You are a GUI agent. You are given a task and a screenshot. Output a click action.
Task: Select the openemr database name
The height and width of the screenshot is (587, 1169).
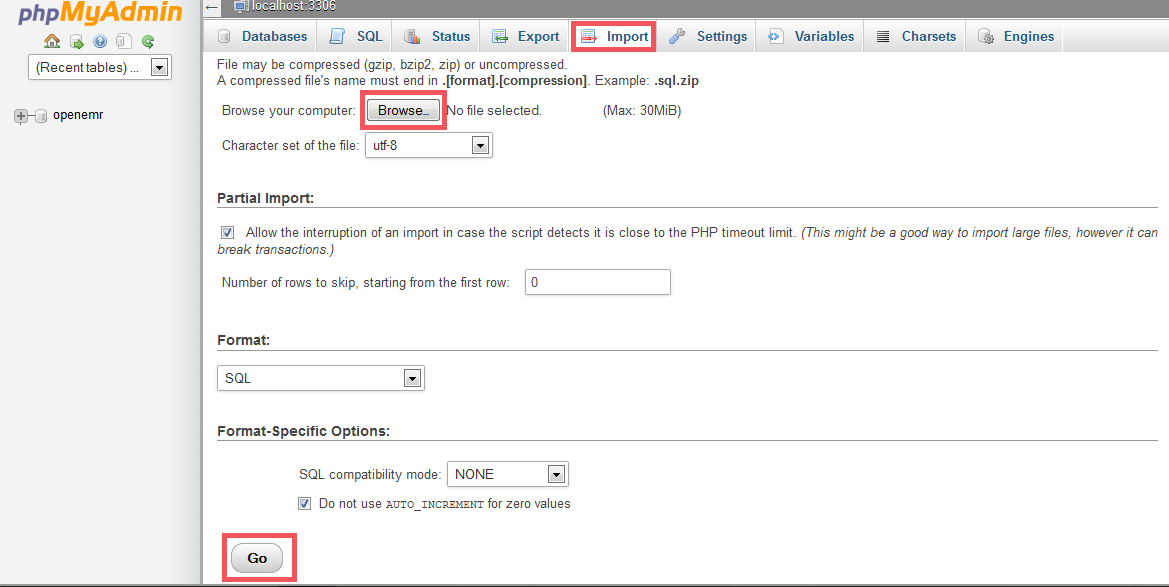78,115
